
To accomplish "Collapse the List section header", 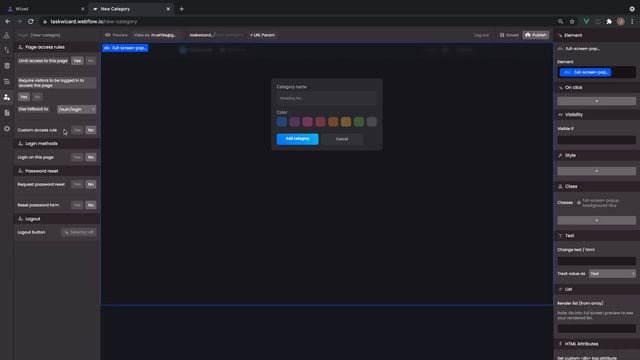I will coord(596,289).
